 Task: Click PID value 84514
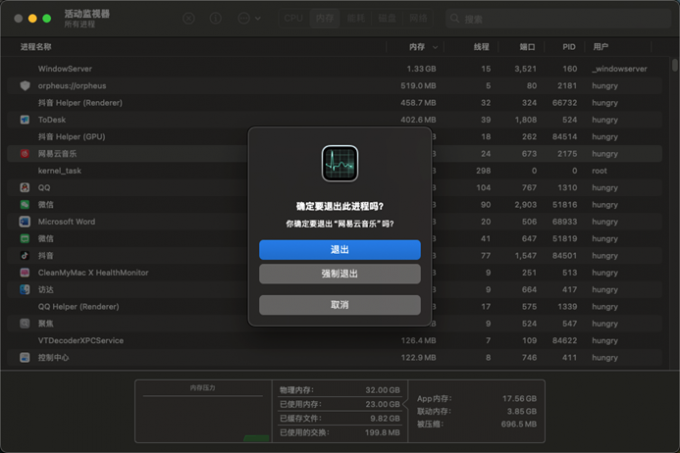(x=564, y=137)
